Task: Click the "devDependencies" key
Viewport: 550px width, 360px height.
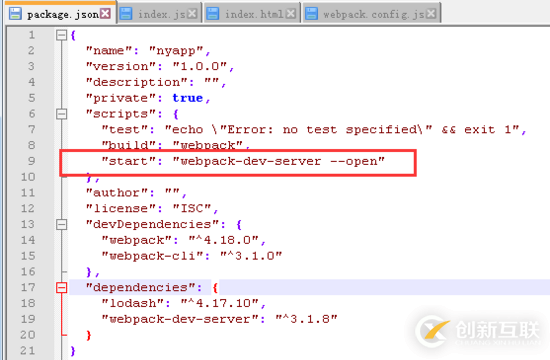Action: pos(152,225)
